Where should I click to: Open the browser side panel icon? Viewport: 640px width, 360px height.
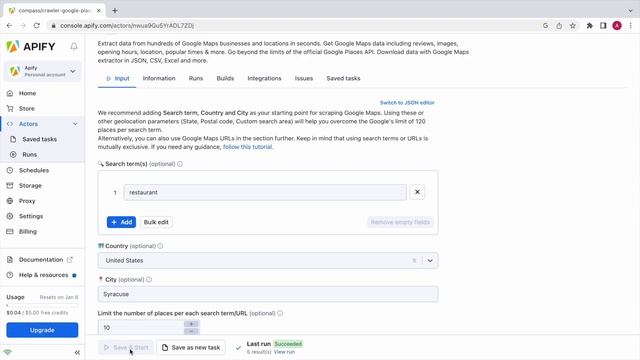603,26
